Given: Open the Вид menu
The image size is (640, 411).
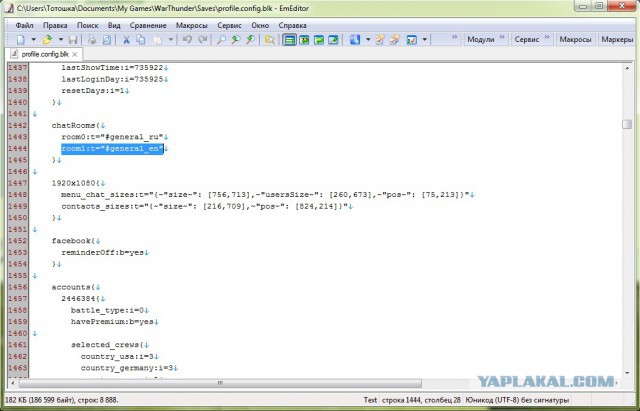Looking at the screenshot, I should pyautogui.click(x=114, y=25).
